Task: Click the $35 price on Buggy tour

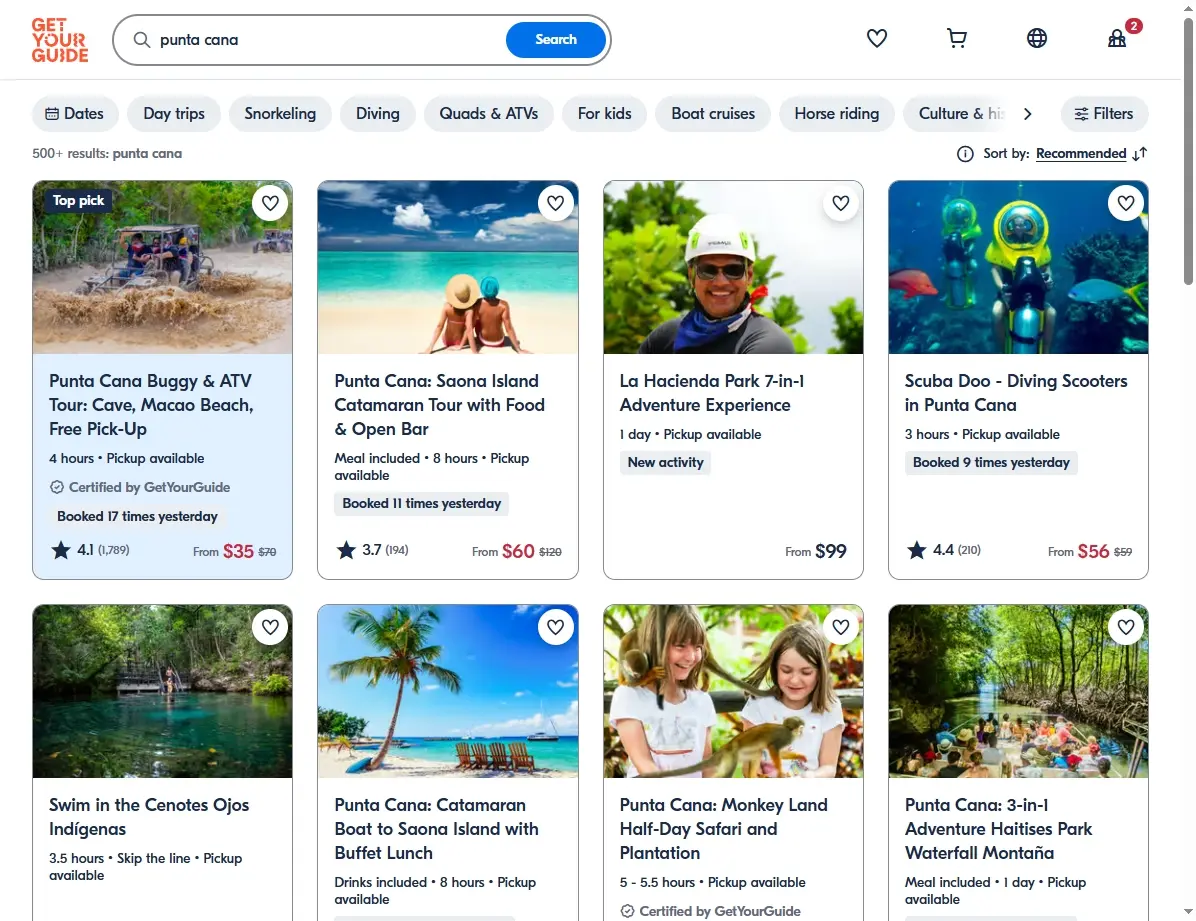Action: [x=238, y=551]
